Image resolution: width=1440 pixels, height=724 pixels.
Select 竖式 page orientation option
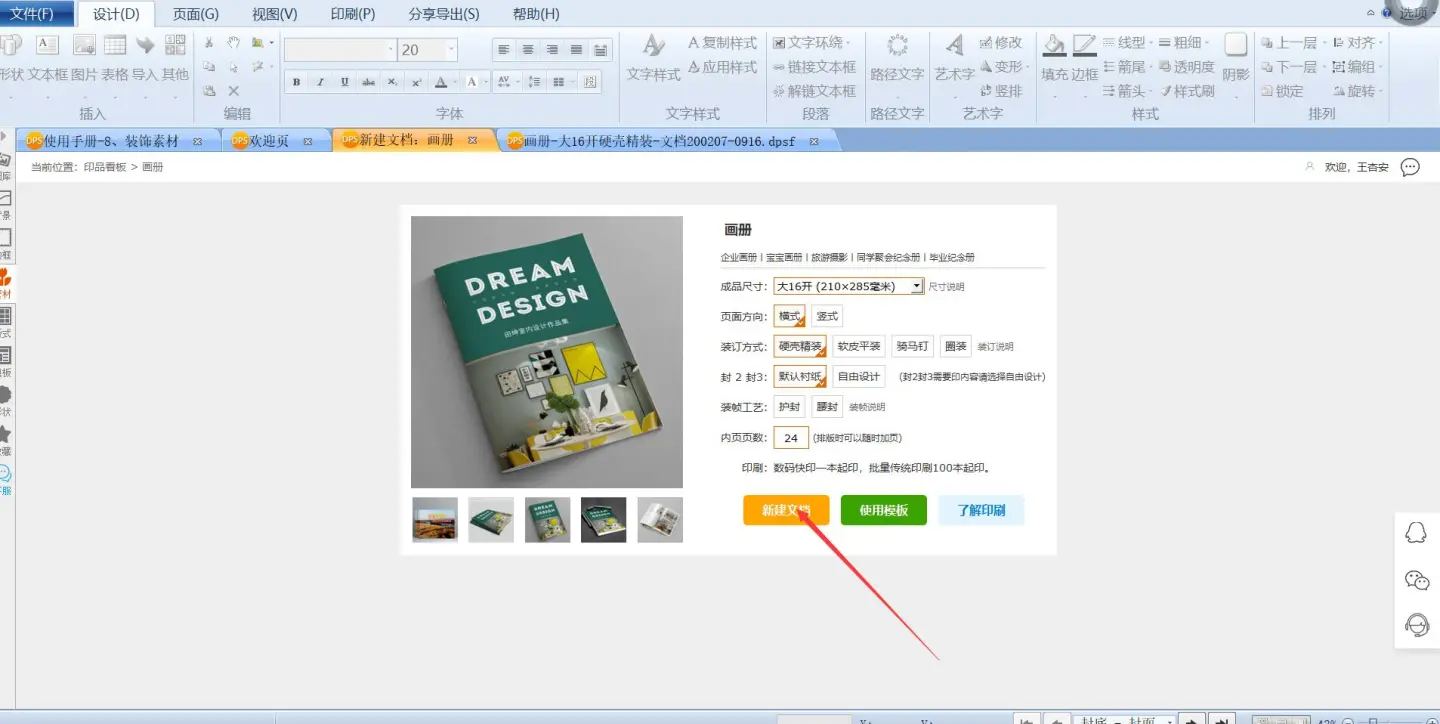[826, 317]
